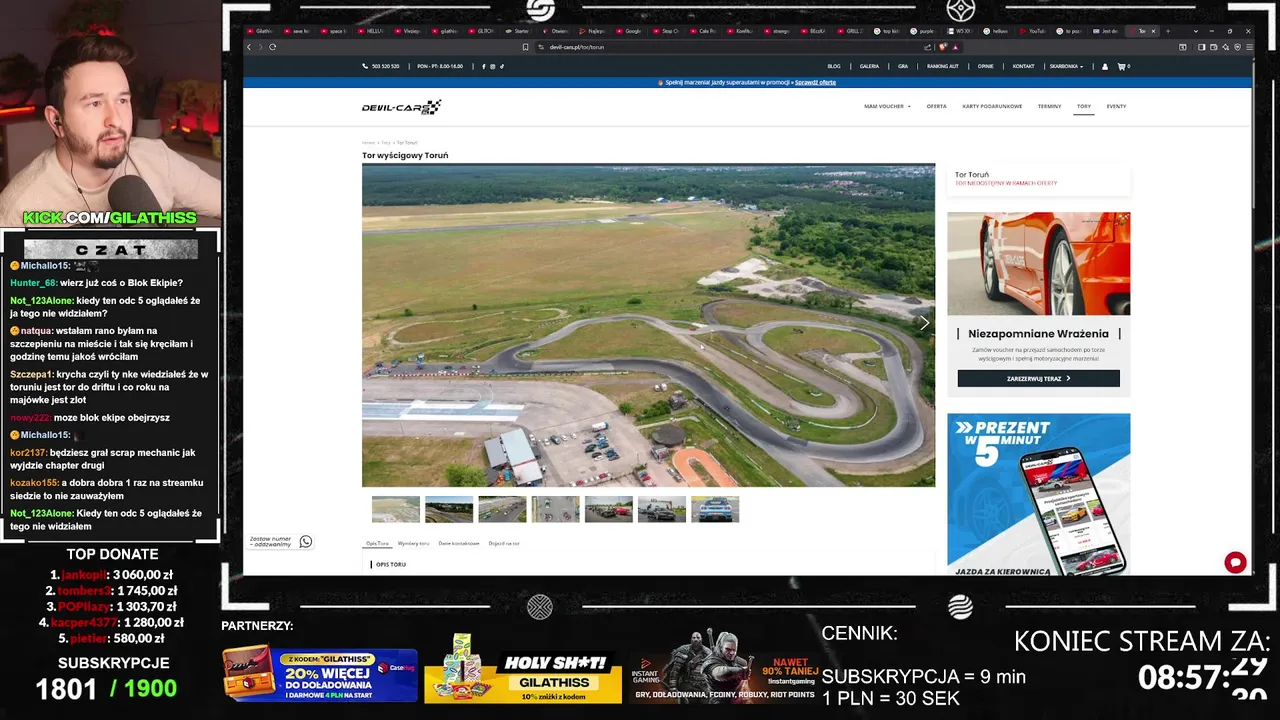Switch to the Starter browser tab
Image resolution: width=1280 pixels, height=720 pixels.
click(520, 31)
